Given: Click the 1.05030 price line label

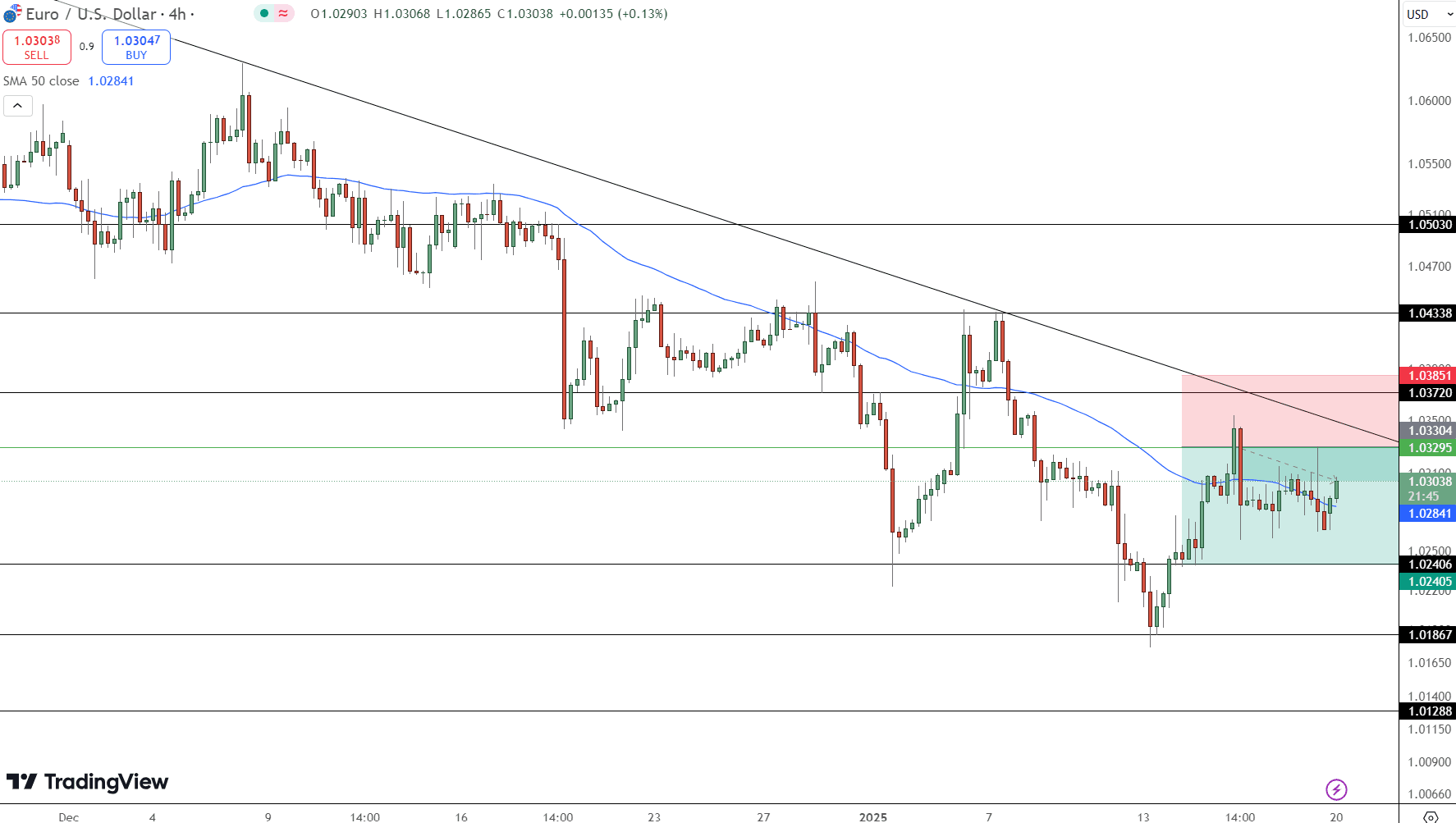Looking at the screenshot, I should [x=1430, y=225].
